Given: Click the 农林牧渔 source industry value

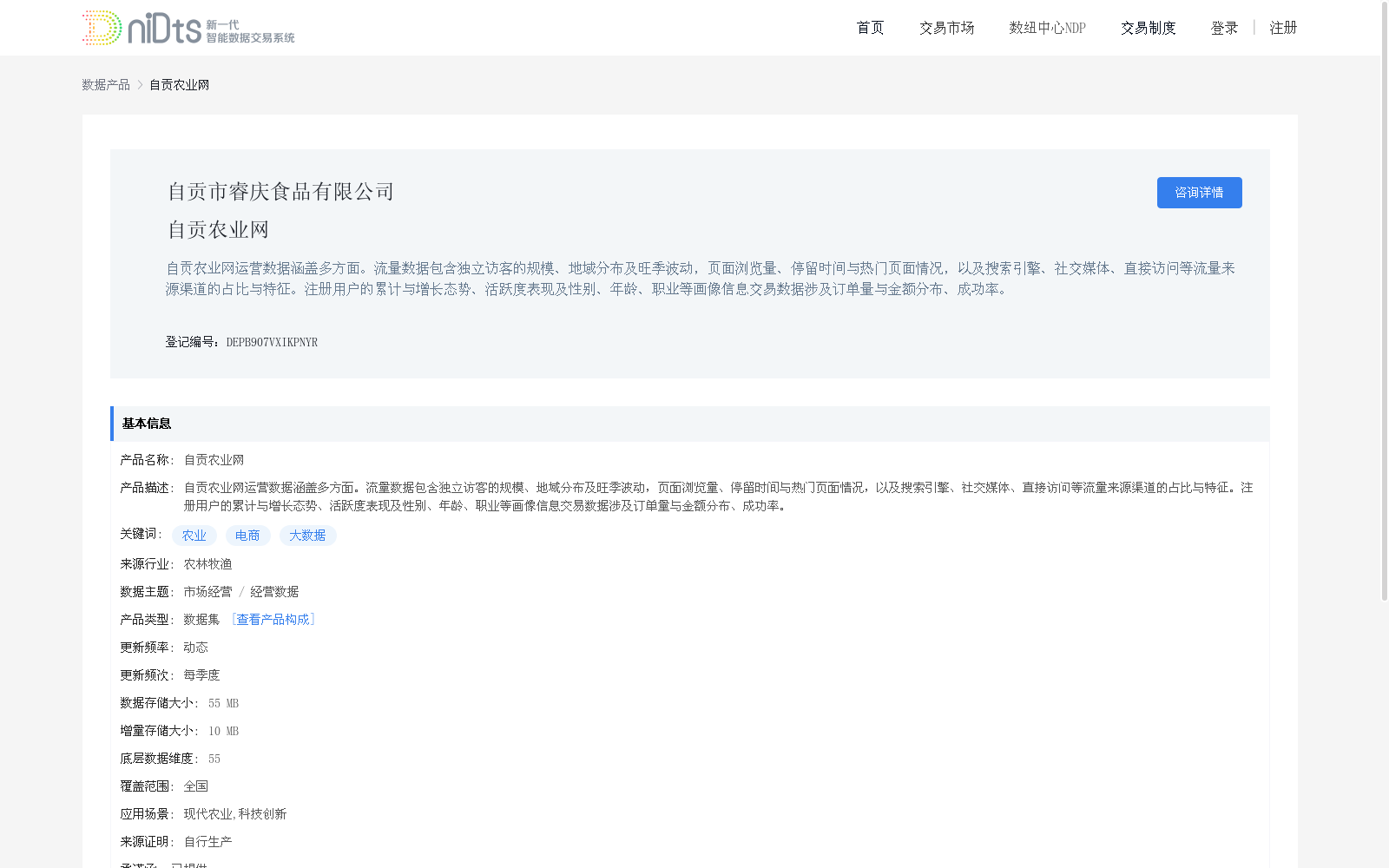Looking at the screenshot, I should click(207, 563).
